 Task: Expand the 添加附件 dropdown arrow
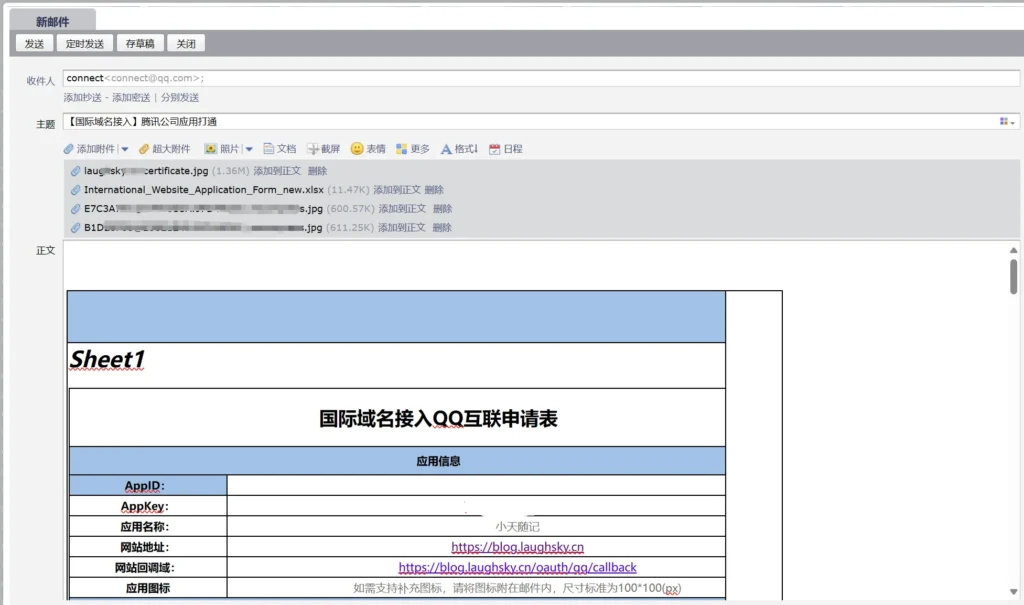125,148
